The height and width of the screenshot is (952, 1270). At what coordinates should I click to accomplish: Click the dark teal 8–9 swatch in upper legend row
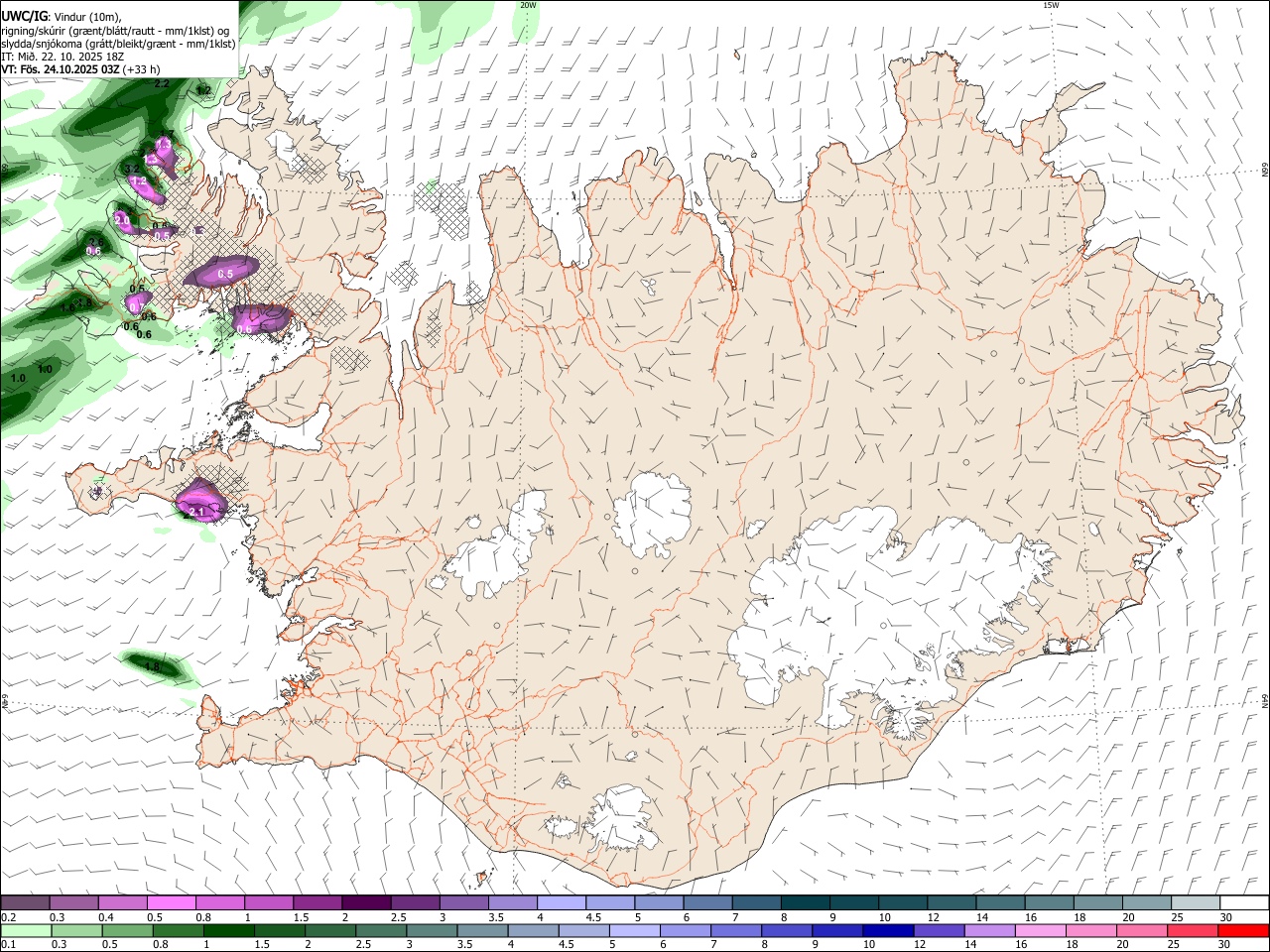click(x=806, y=903)
